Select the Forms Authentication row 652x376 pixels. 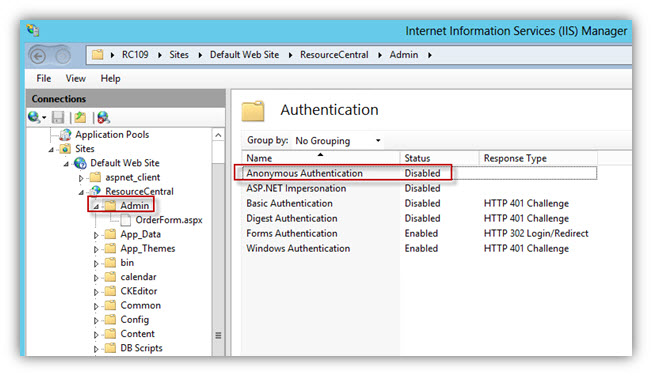coord(419,233)
